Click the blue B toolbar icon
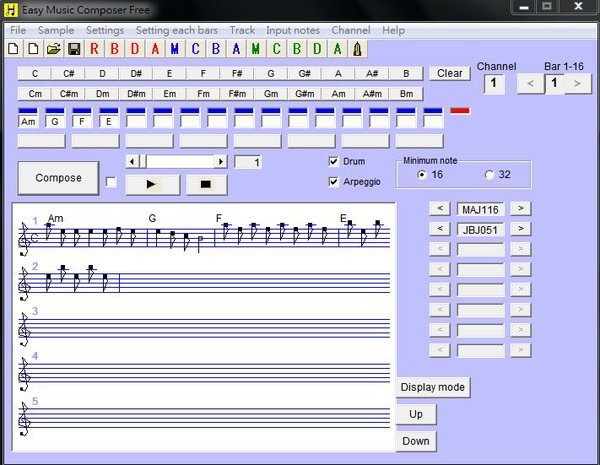Image resolution: width=600 pixels, height=465 pixels. click(x=215, y=49)
